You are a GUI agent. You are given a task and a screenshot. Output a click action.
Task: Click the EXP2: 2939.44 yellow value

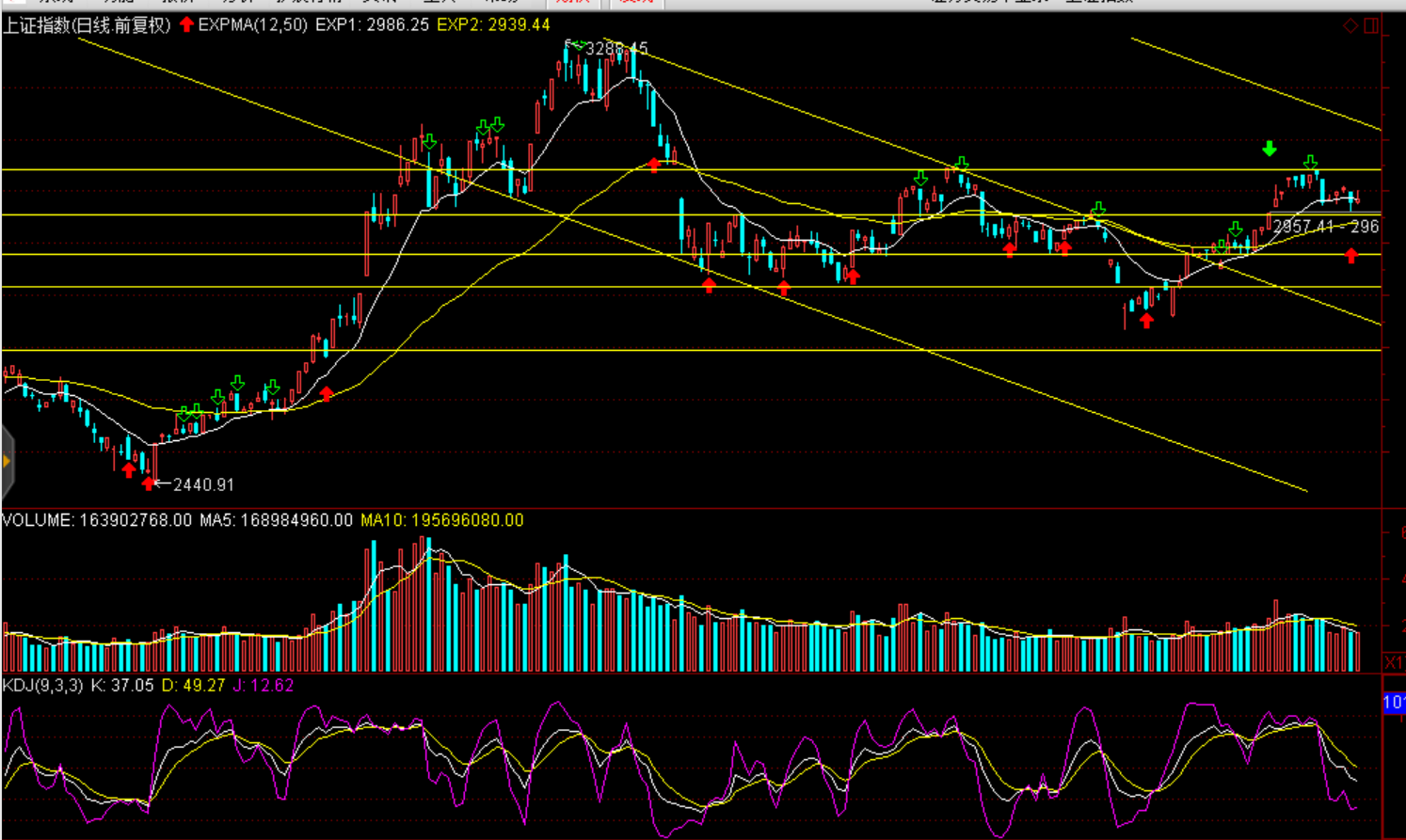(x=493, y=25)
